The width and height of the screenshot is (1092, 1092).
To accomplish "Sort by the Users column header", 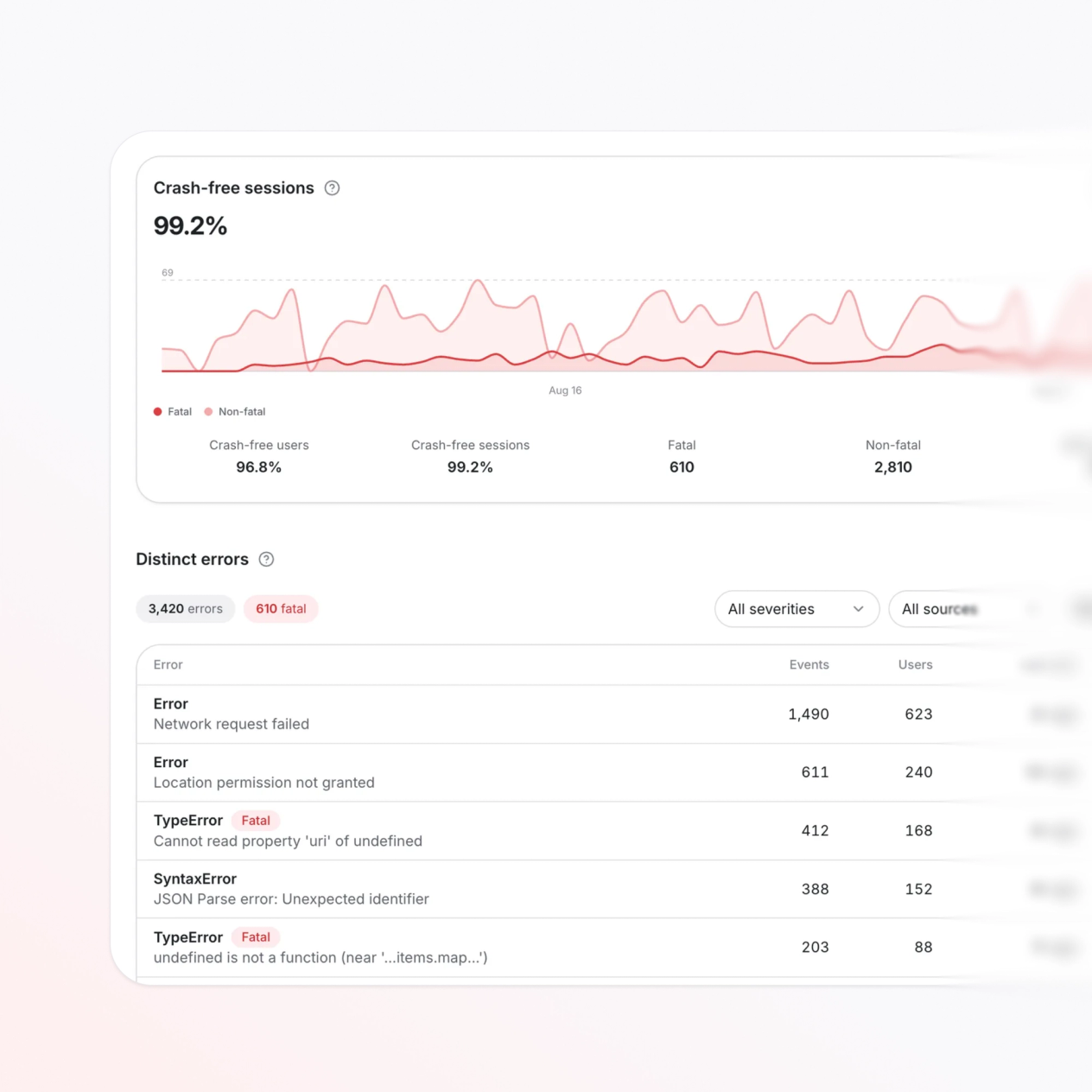I will coord(915,664).
